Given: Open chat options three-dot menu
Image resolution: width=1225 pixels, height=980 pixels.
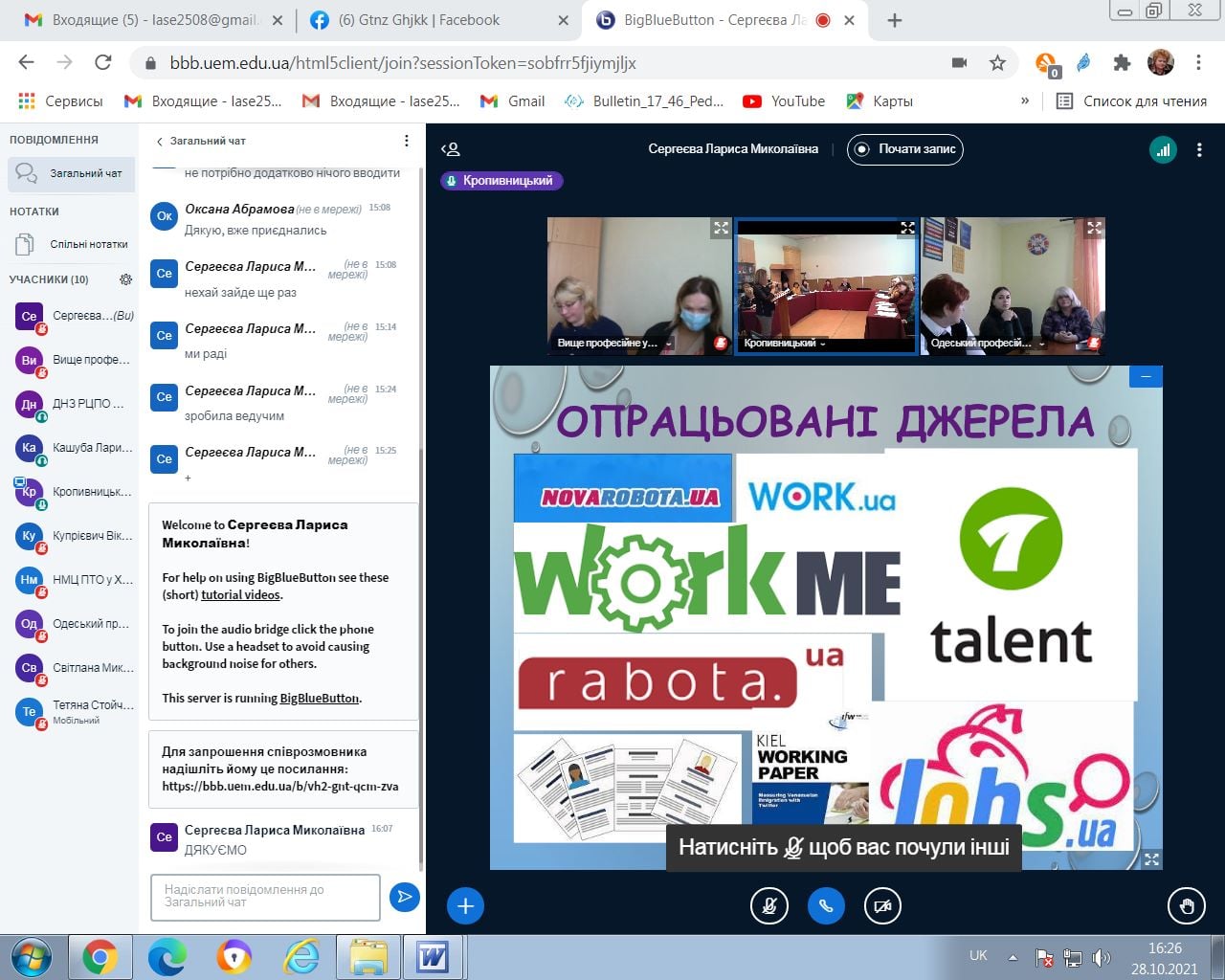Looking at the screenshot, I should (406, 141).
